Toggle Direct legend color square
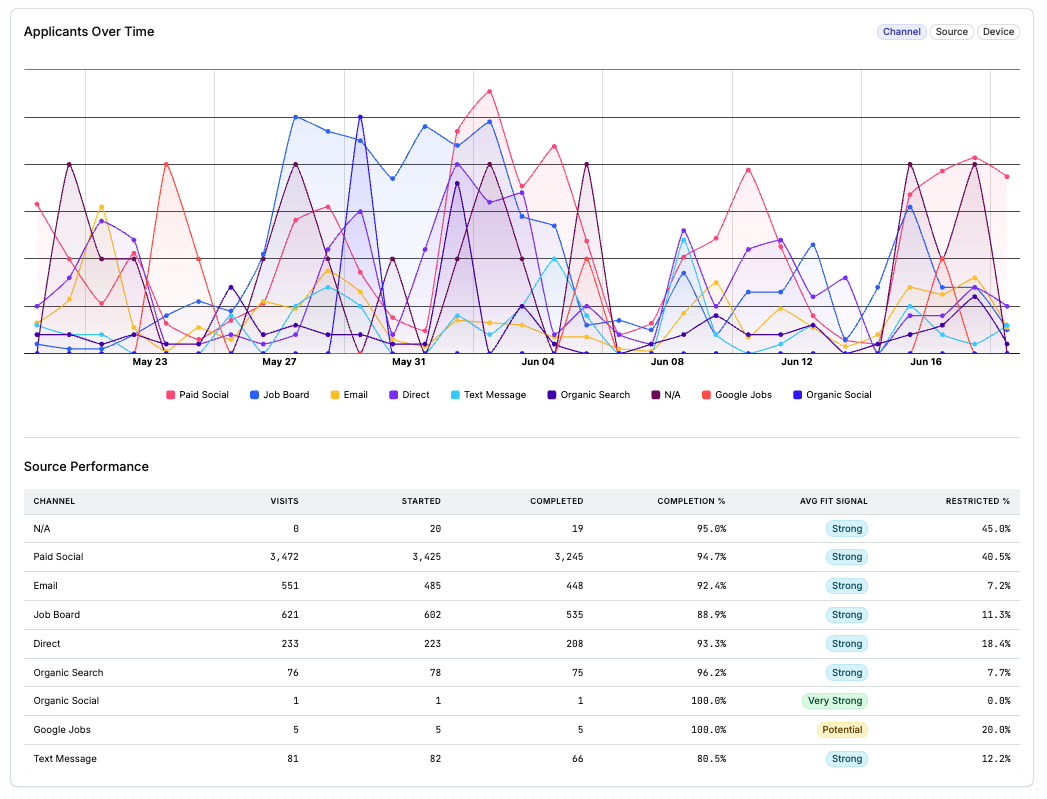 coord(394,395)
